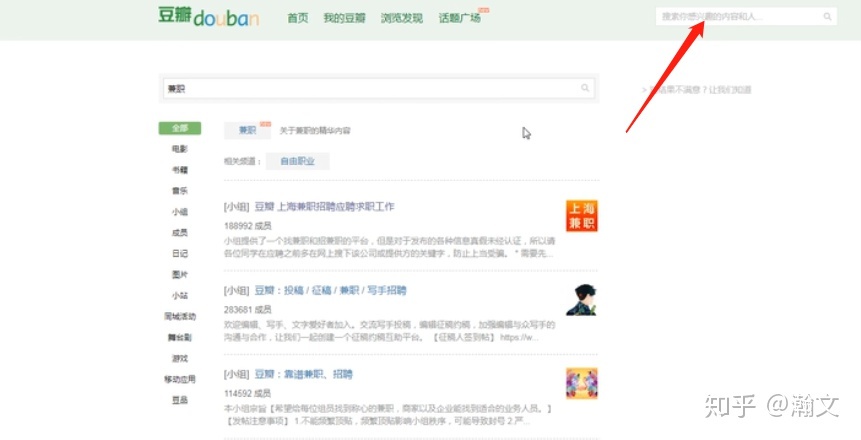Click the 114592 成员 text

tap(248, 393)
